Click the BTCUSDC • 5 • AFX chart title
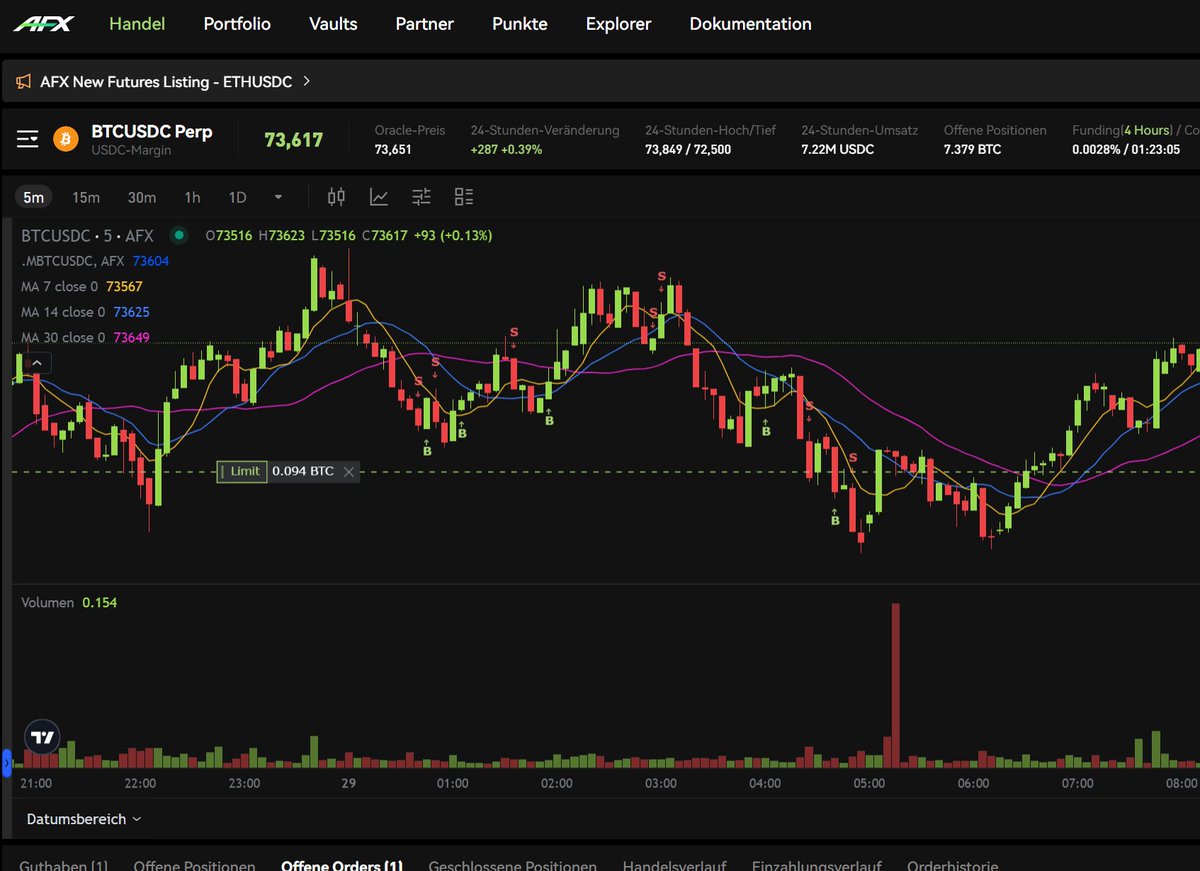The image size is (1200, 871). 88,236
